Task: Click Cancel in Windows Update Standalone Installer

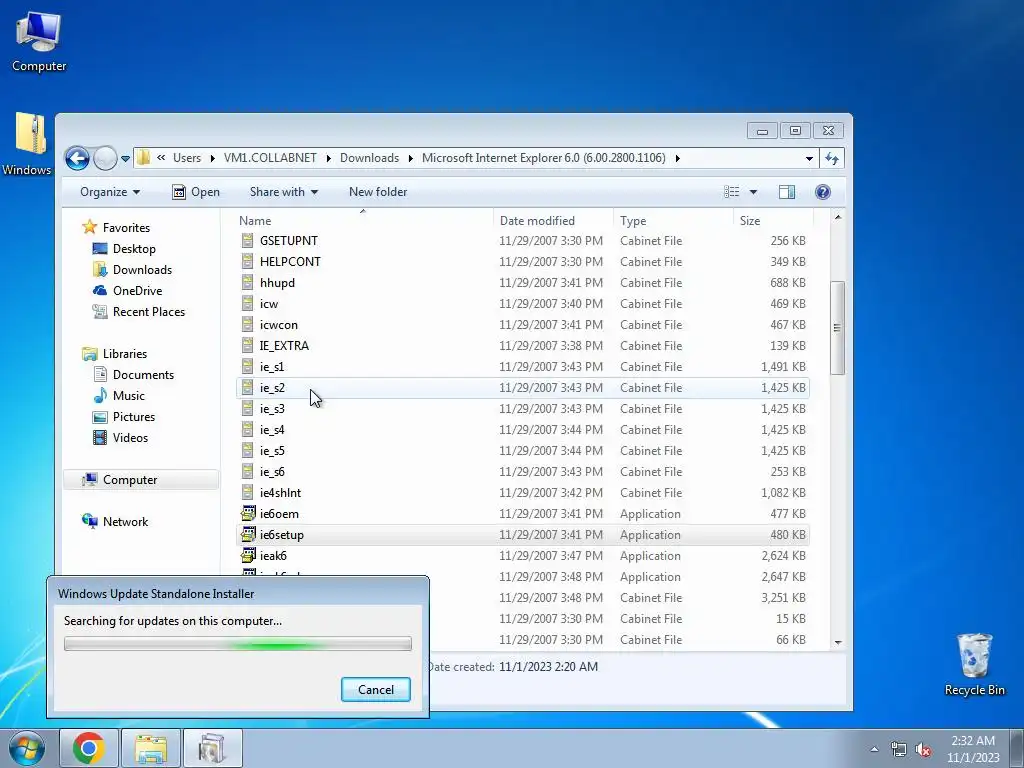Action: click(376, 690)
